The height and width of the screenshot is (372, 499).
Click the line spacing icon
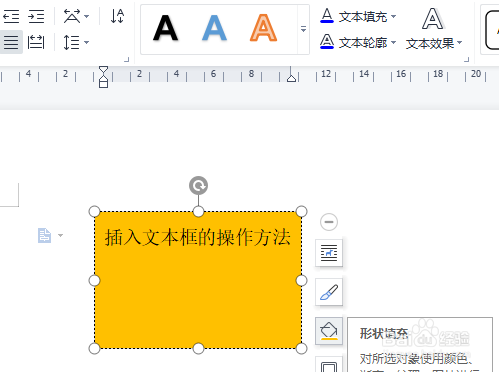71,42
